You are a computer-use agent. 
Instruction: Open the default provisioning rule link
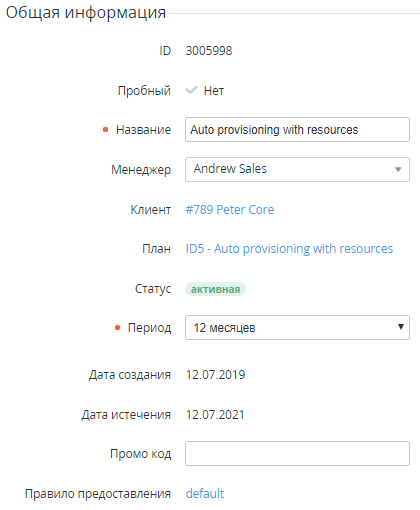pyautogui.click(x=205, y=493)
